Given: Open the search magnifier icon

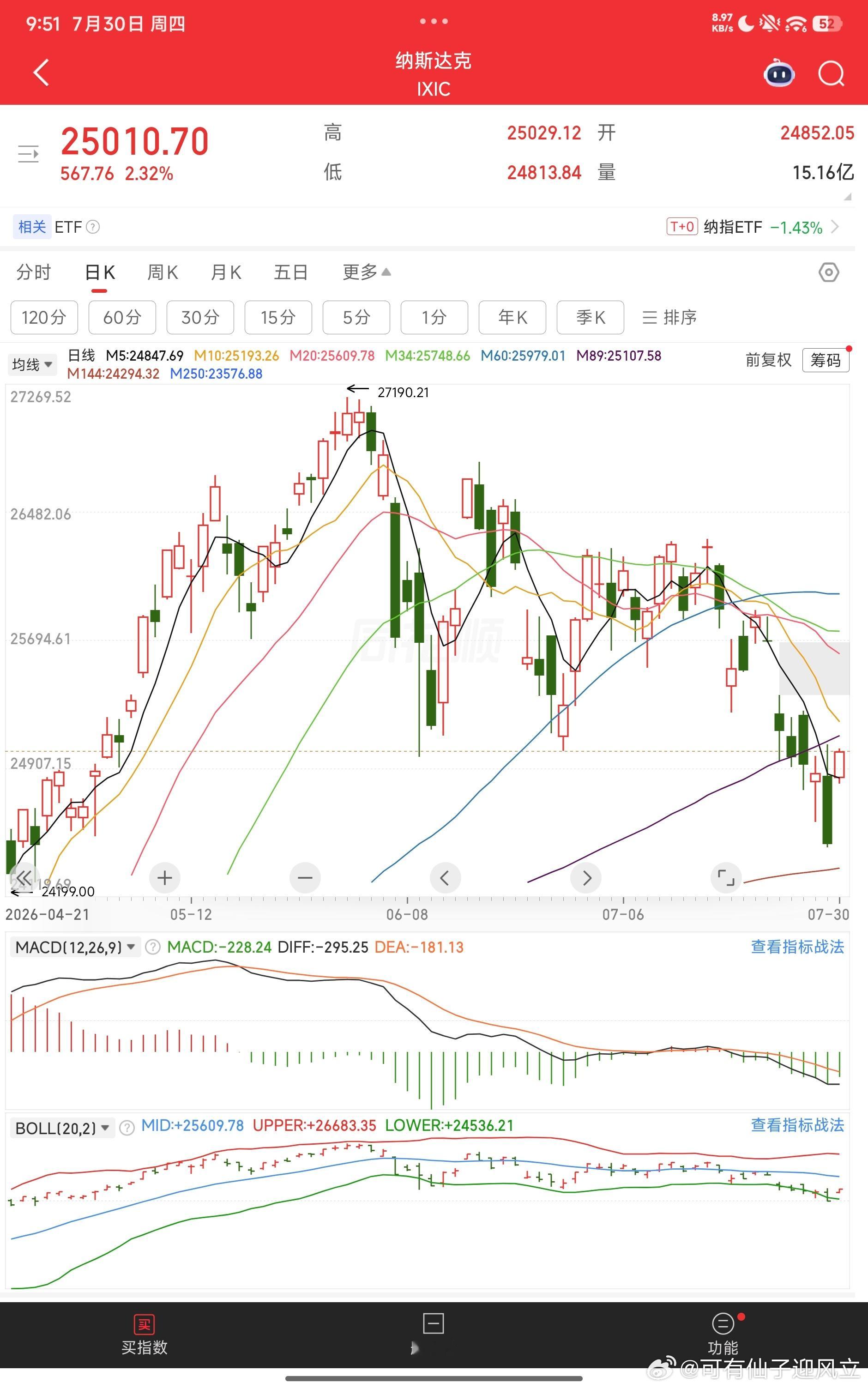Looking at the screenshot, I should pos(831,73).
